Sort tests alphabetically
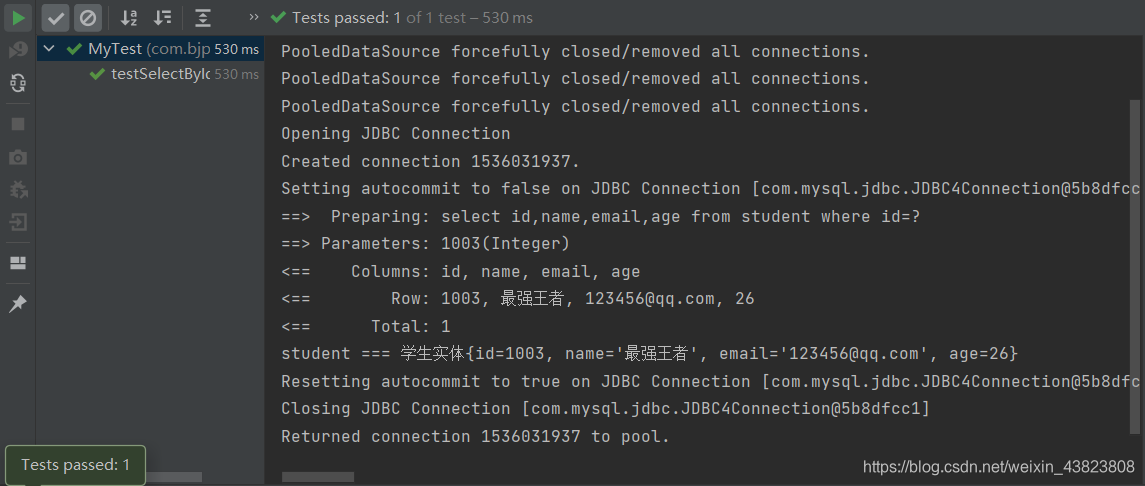The width and height of the screenshot is (1145, 486). (x=129, y=17)
